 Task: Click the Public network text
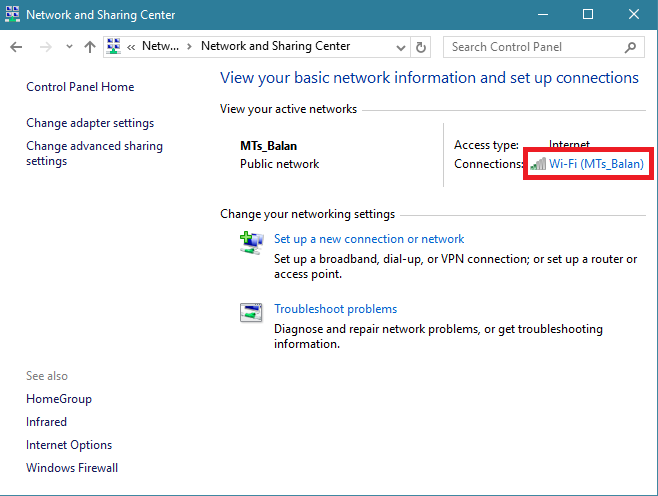(x=279, y=164)
